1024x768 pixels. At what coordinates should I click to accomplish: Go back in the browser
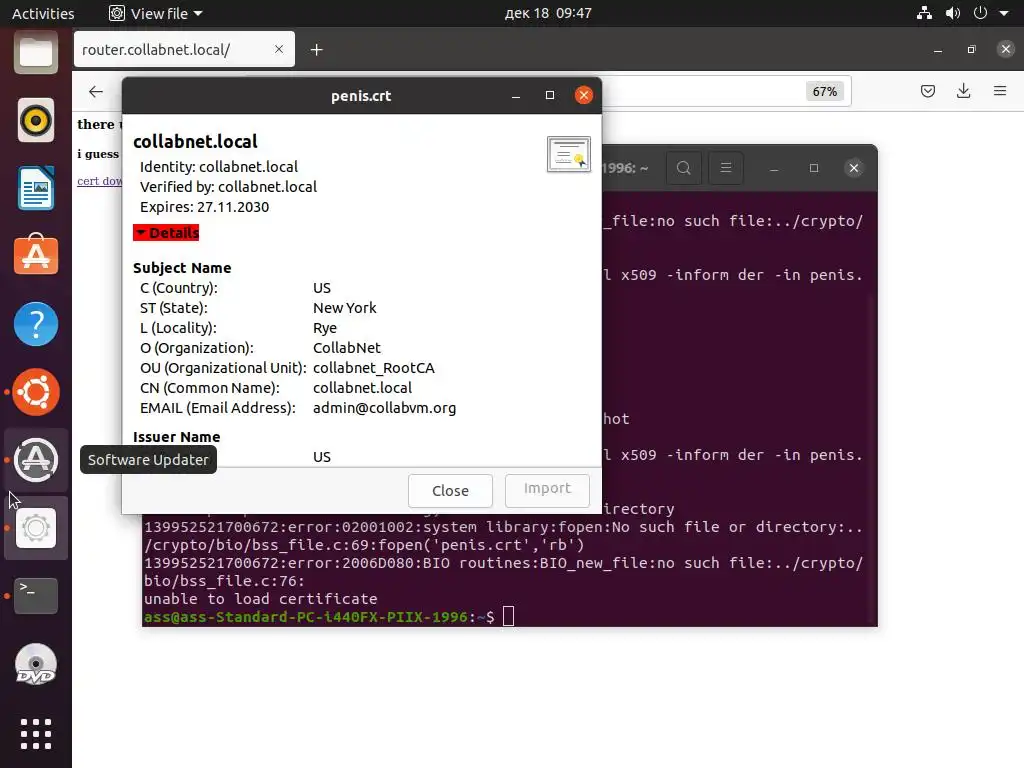coord(96,91)
